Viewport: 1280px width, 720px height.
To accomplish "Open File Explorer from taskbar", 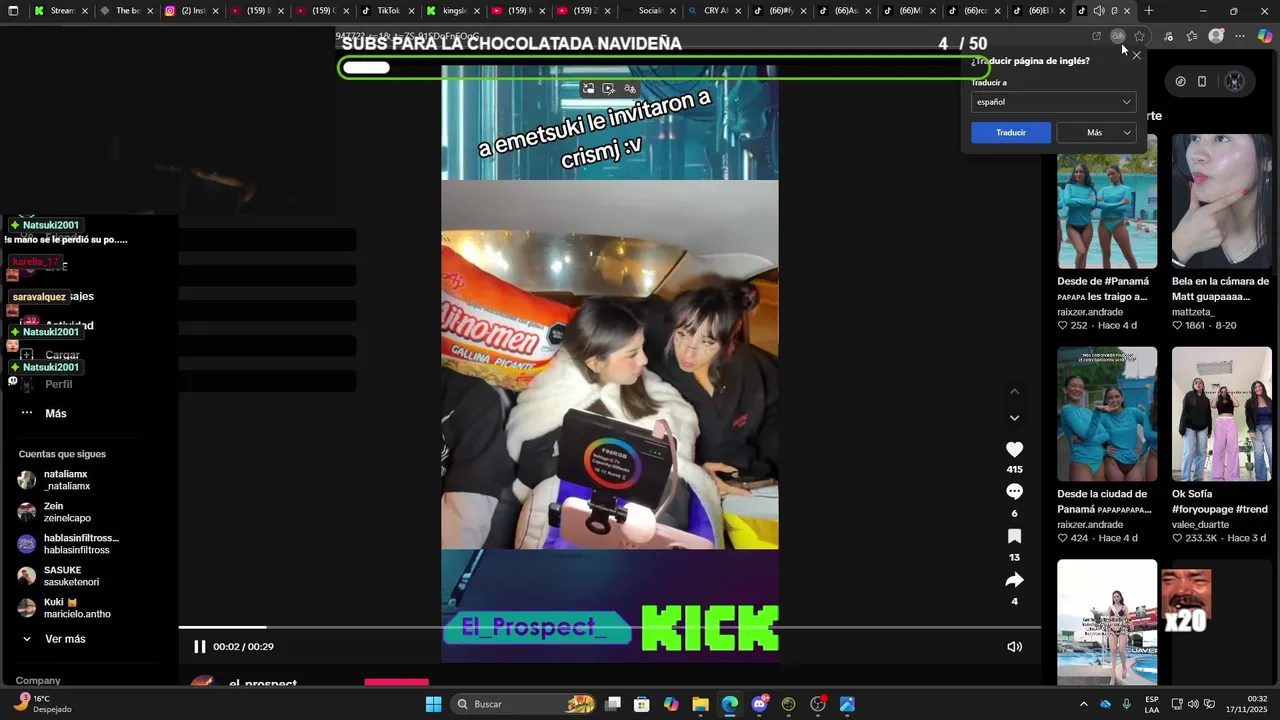I will point(700,704).
